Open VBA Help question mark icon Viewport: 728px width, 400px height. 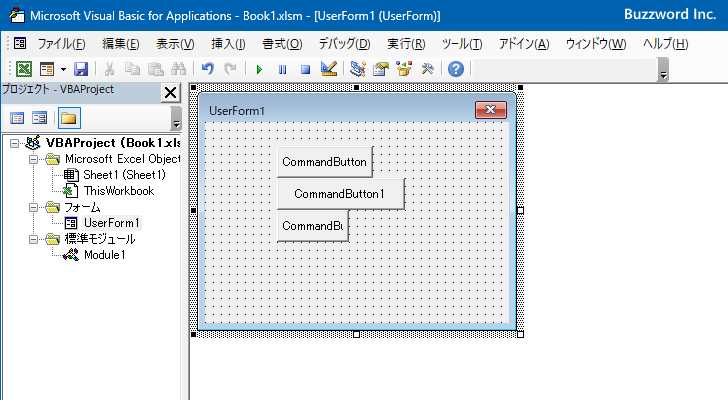tap(456, 69)
